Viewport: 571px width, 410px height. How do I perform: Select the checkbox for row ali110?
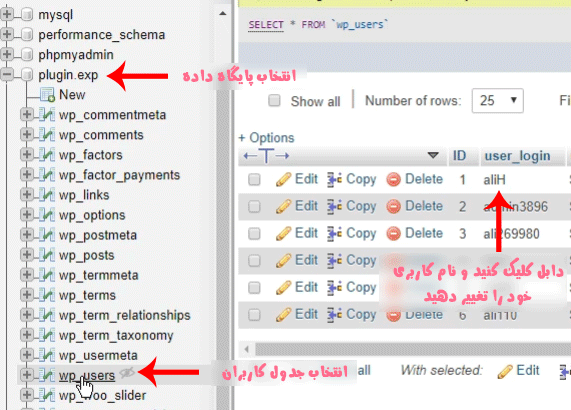pos(254,315)
